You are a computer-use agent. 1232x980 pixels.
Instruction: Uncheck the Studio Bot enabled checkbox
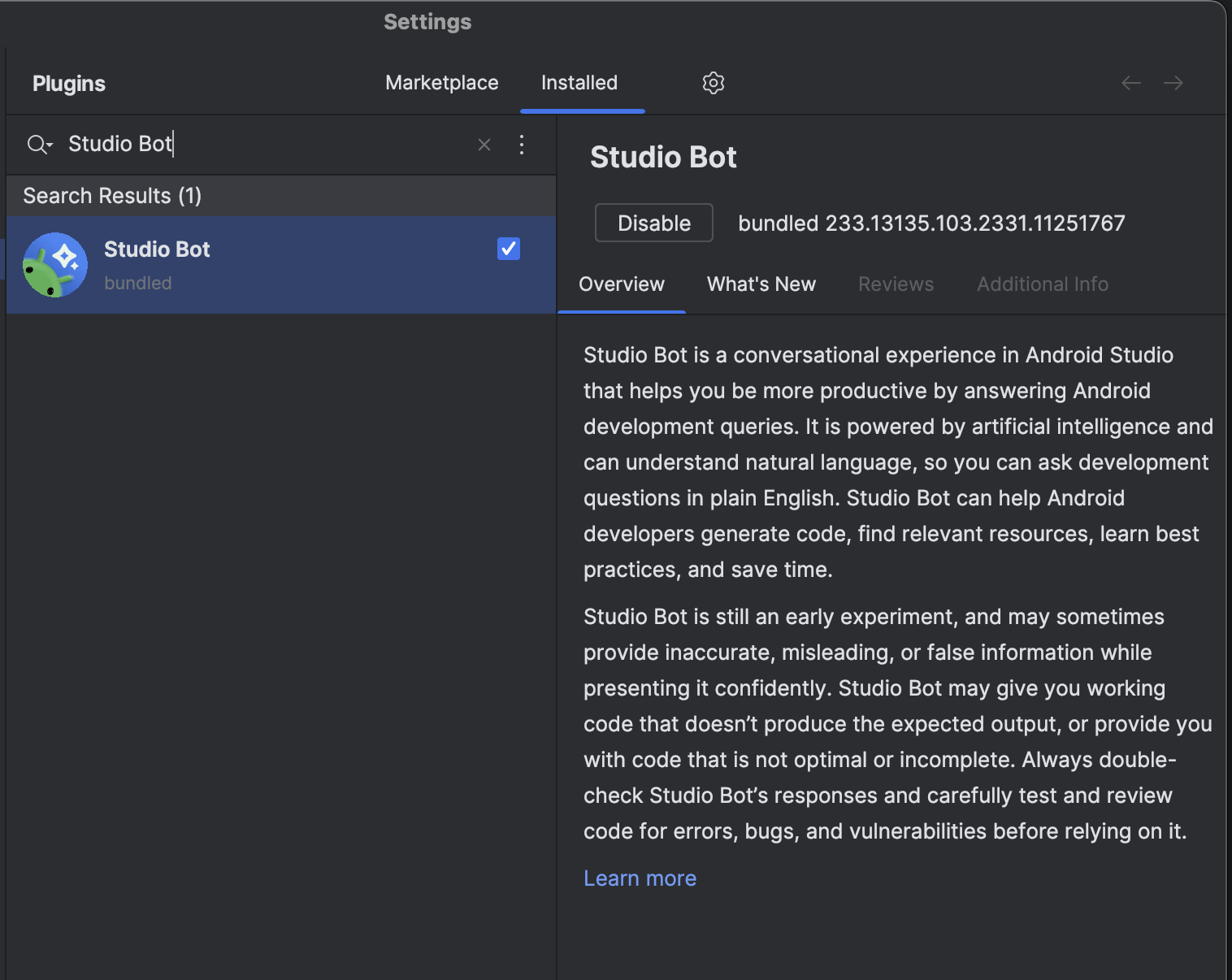pyautogui.click(x=509, y=249)
